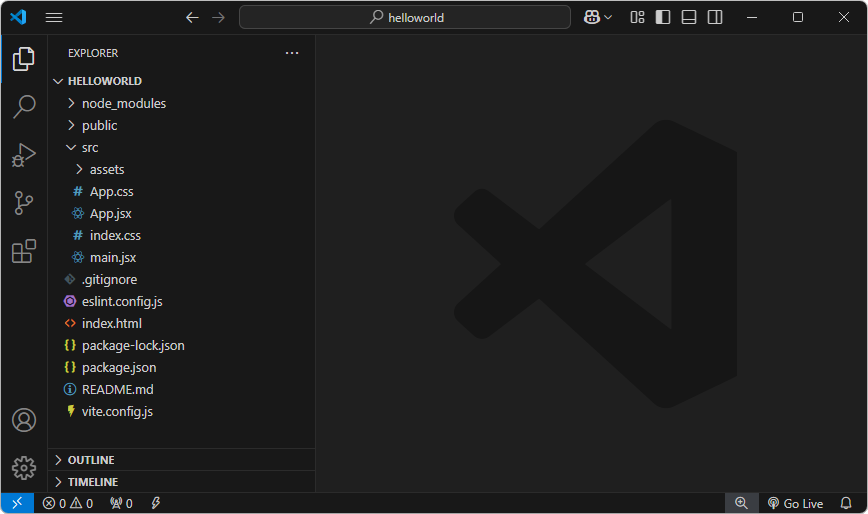This screenshot has width=868, height=514.
Task: Open the package.json file
Action: (x=182, y=367)
